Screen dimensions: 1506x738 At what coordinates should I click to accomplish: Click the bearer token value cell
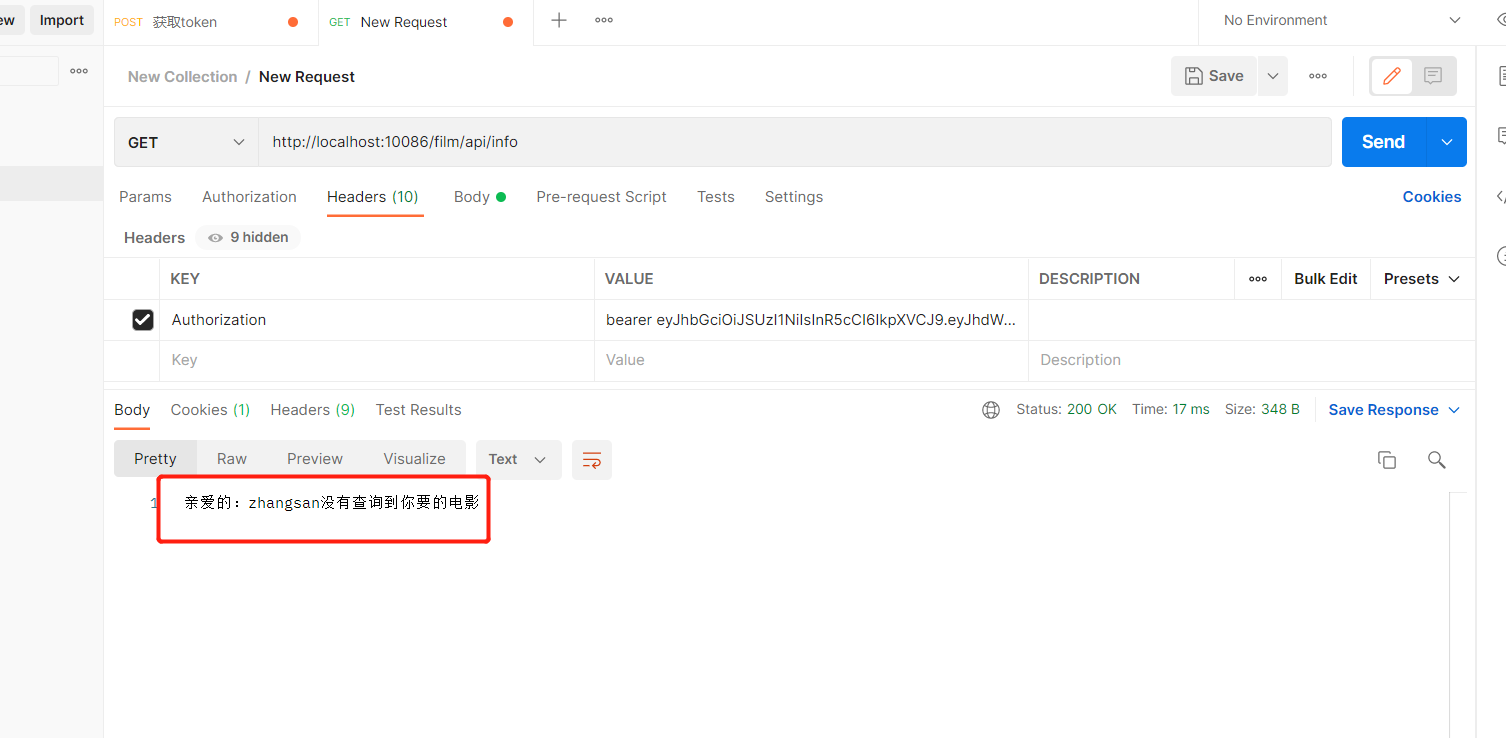(811, 320)
